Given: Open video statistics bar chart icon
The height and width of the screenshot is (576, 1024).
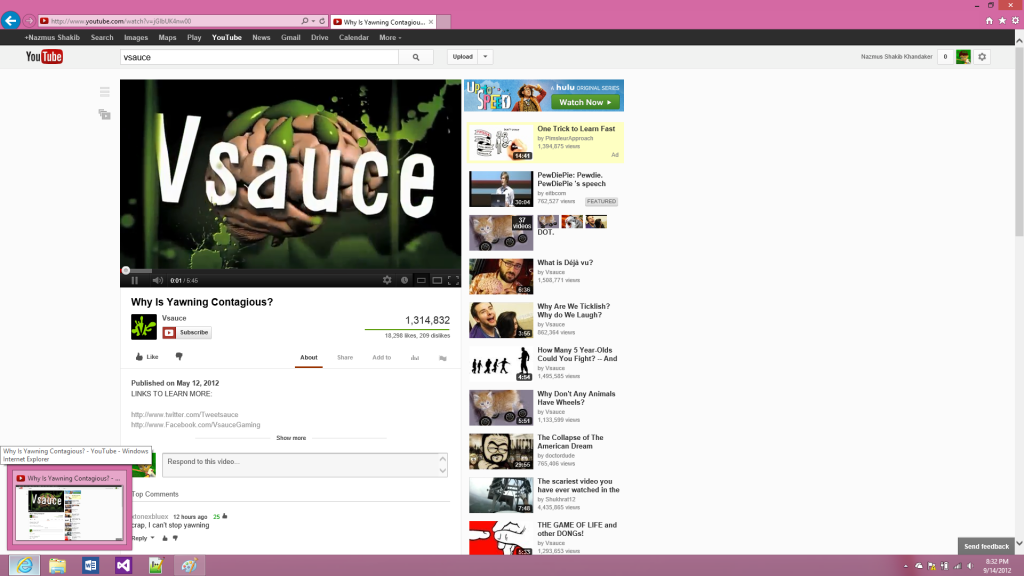Looking at the screenshot, I should coord(415,357).
